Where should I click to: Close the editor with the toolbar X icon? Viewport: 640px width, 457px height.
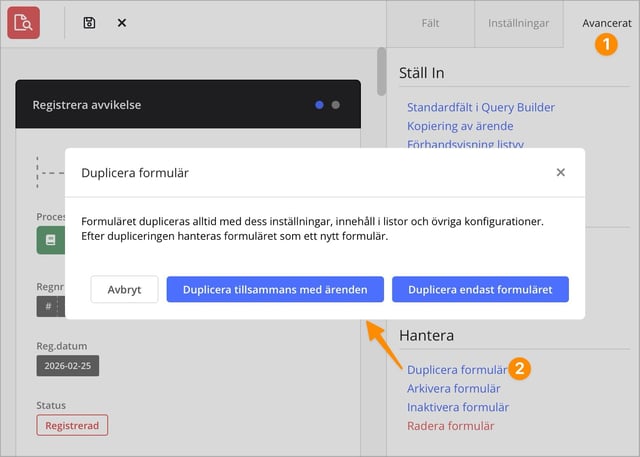coord(122,23)
